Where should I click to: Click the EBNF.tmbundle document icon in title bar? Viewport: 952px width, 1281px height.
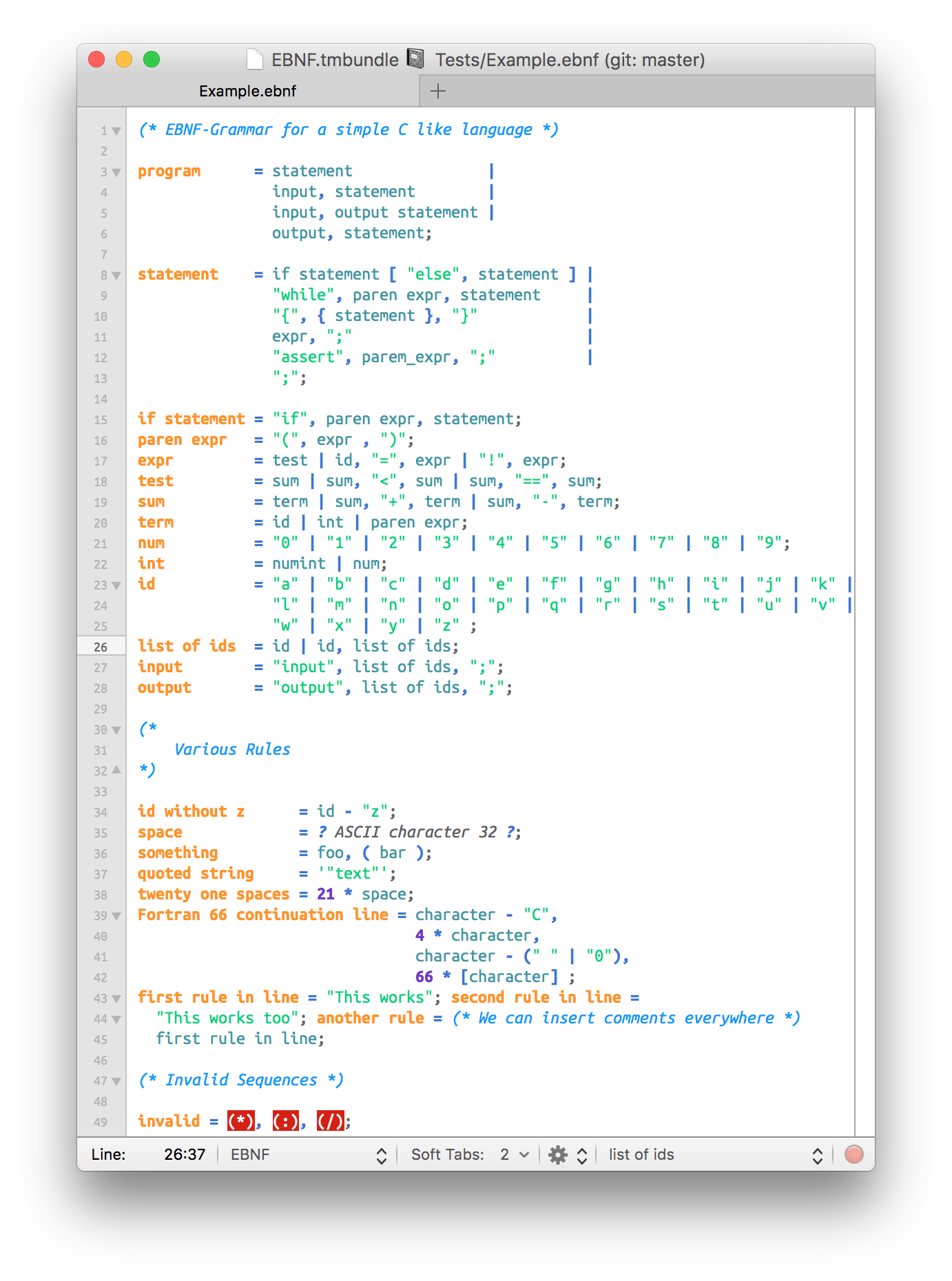255,60
